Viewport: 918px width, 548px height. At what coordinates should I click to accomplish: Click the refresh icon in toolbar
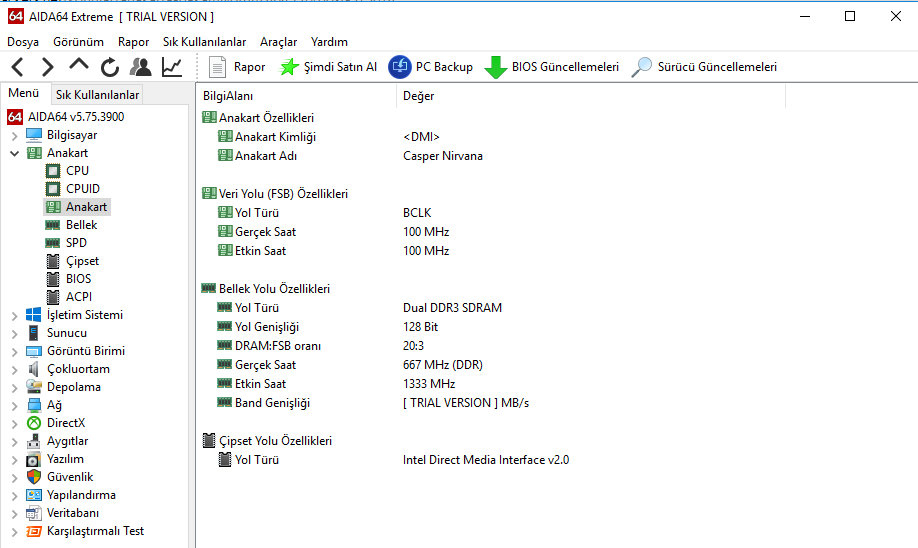pos(109,67)
